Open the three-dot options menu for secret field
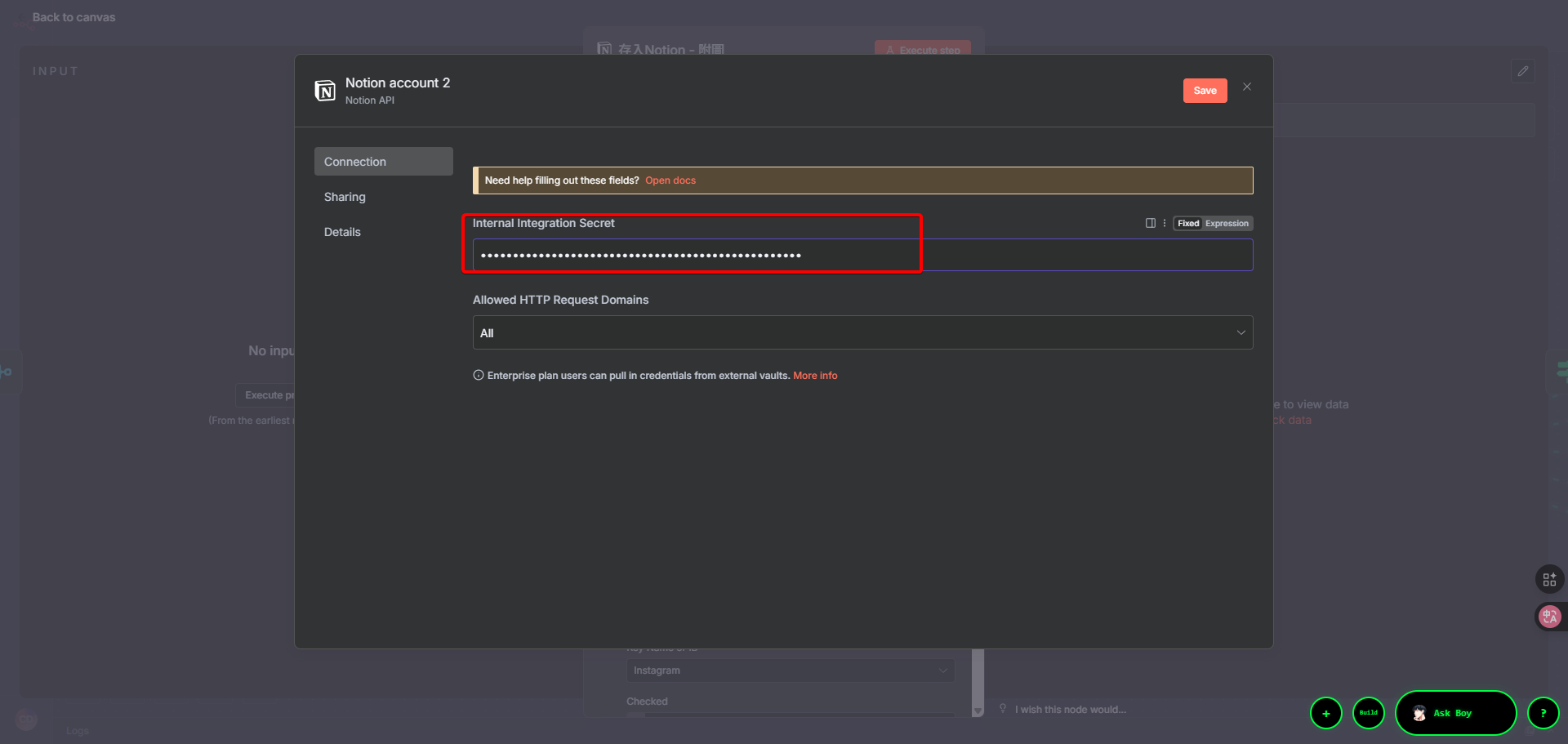The image size is (1568, 744). [1164, 223]
